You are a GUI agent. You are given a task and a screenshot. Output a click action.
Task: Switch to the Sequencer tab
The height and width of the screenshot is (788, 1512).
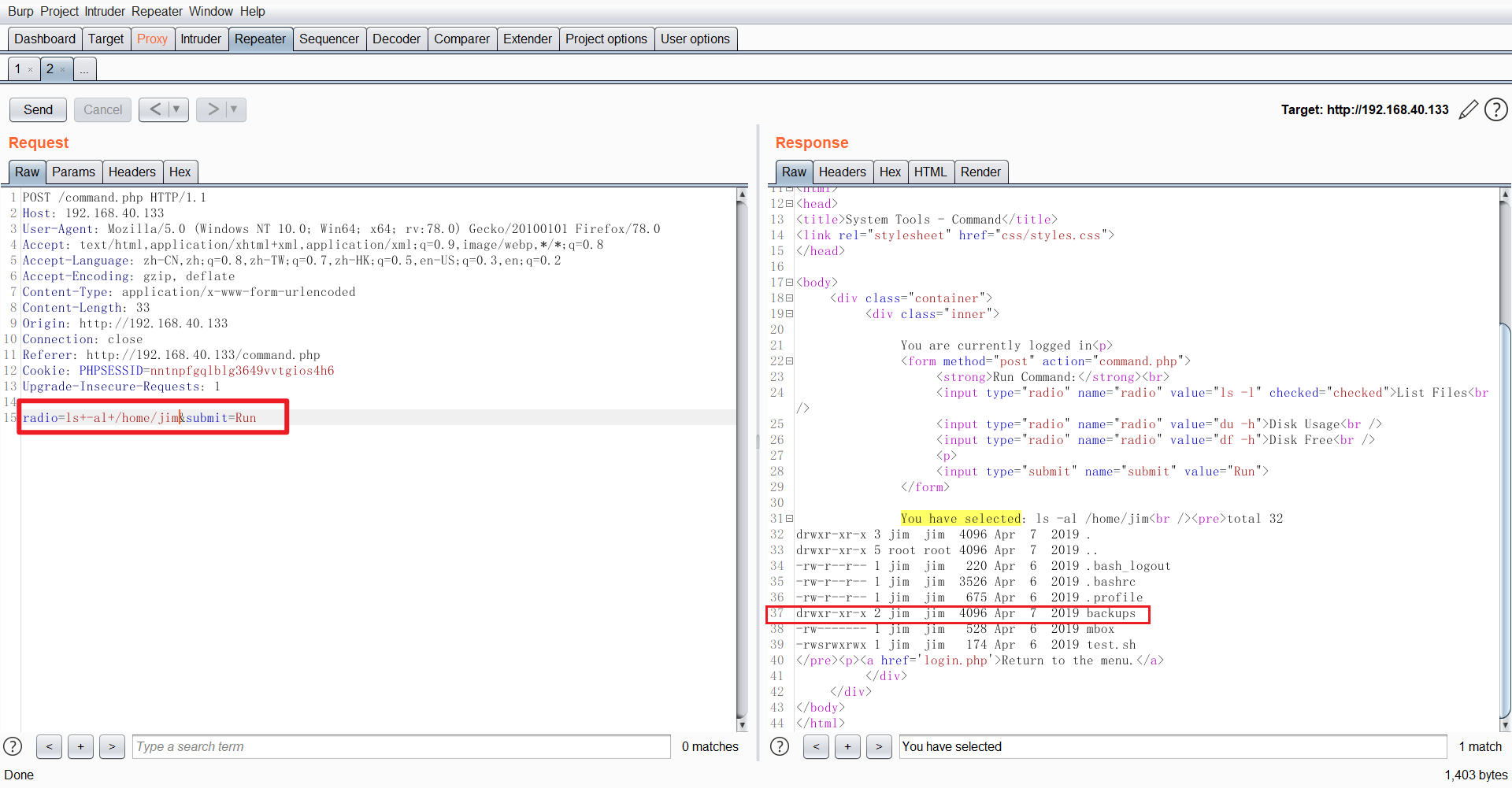[329, 39]
